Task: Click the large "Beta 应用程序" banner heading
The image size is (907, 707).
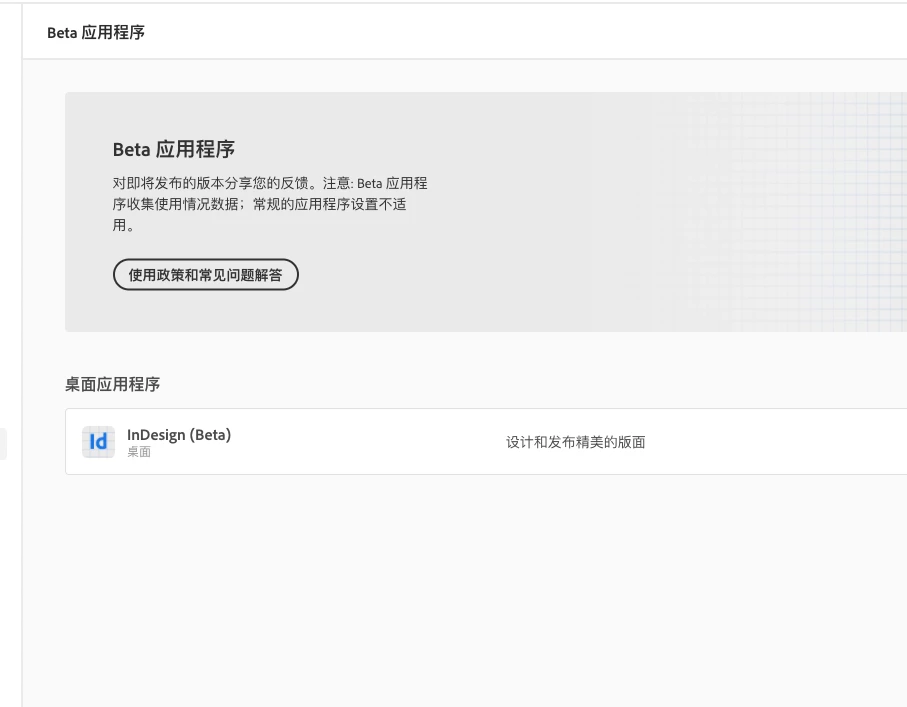Action: 174,150
